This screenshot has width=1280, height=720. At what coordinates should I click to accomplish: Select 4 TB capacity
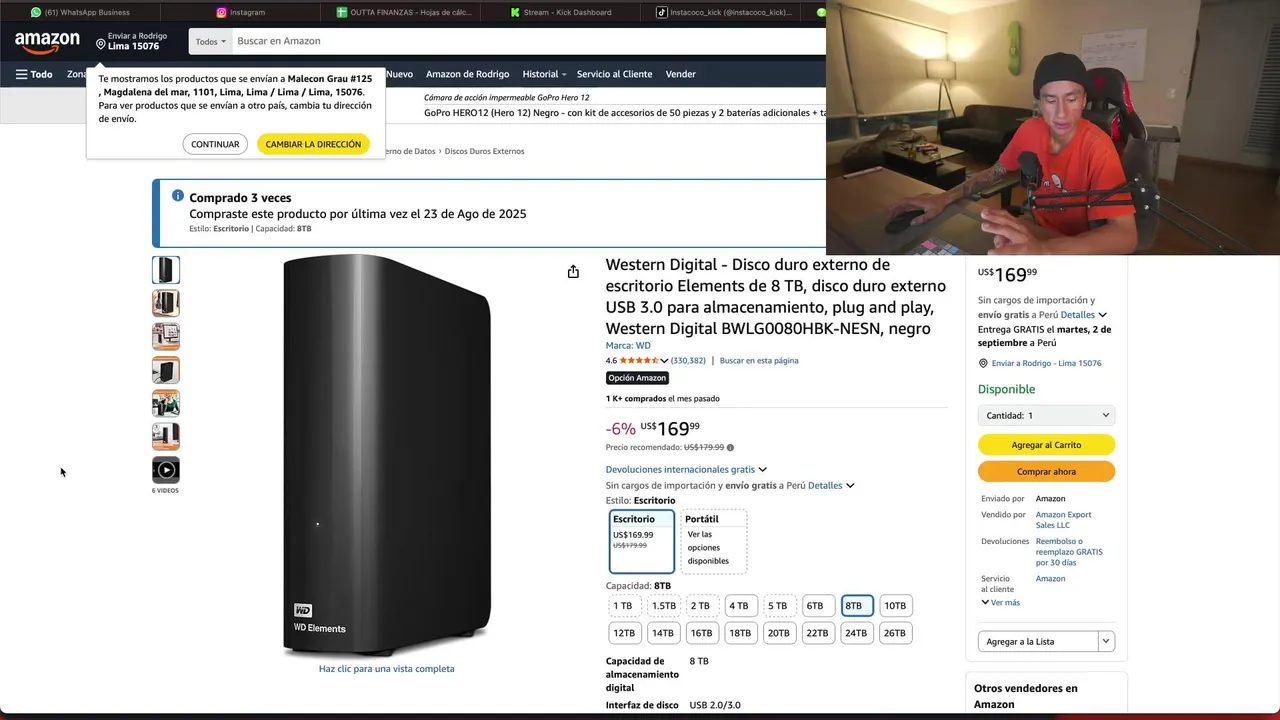click(739, 606)
